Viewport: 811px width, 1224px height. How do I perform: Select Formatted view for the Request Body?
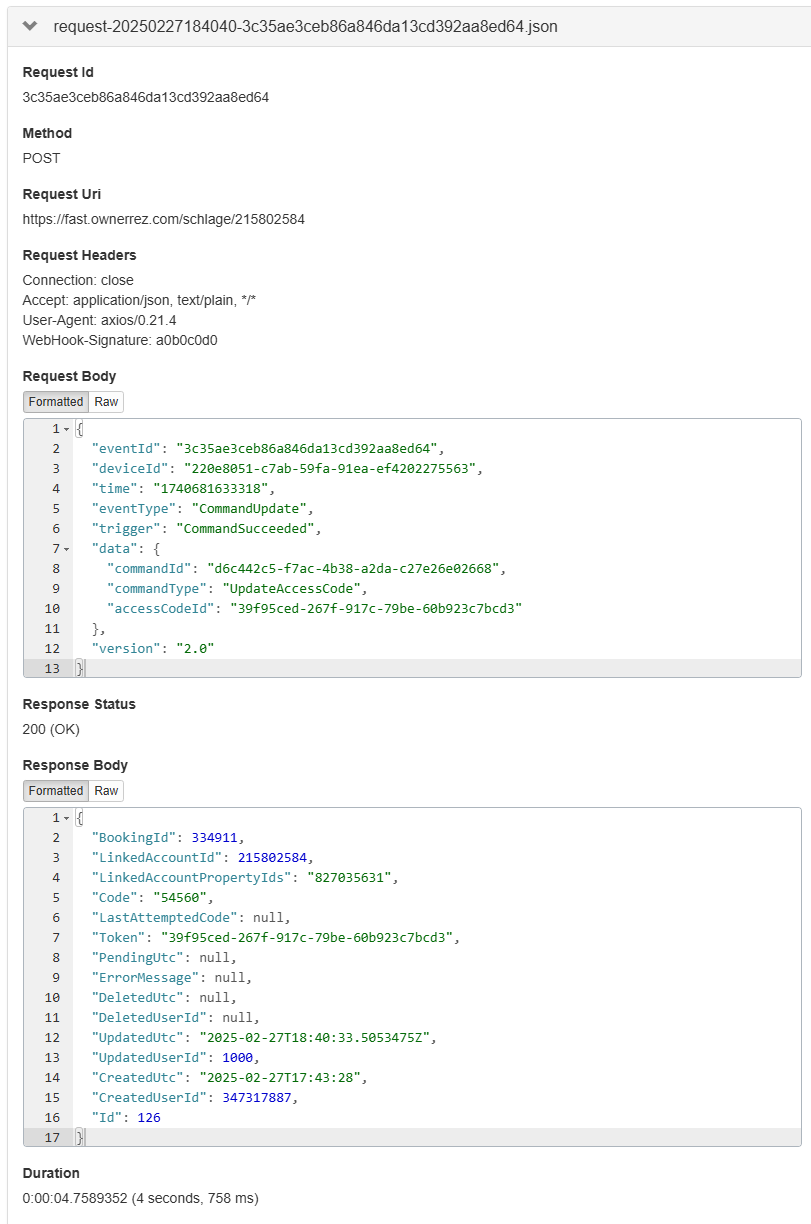56,402
